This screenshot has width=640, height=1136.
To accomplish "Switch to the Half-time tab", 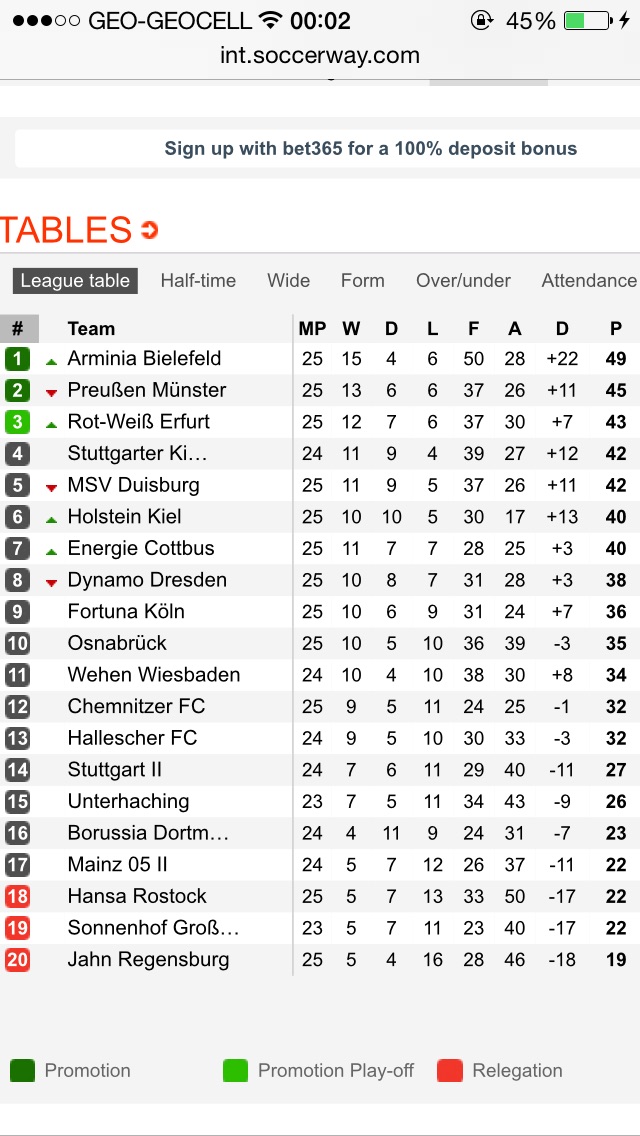I will (198, 281).
